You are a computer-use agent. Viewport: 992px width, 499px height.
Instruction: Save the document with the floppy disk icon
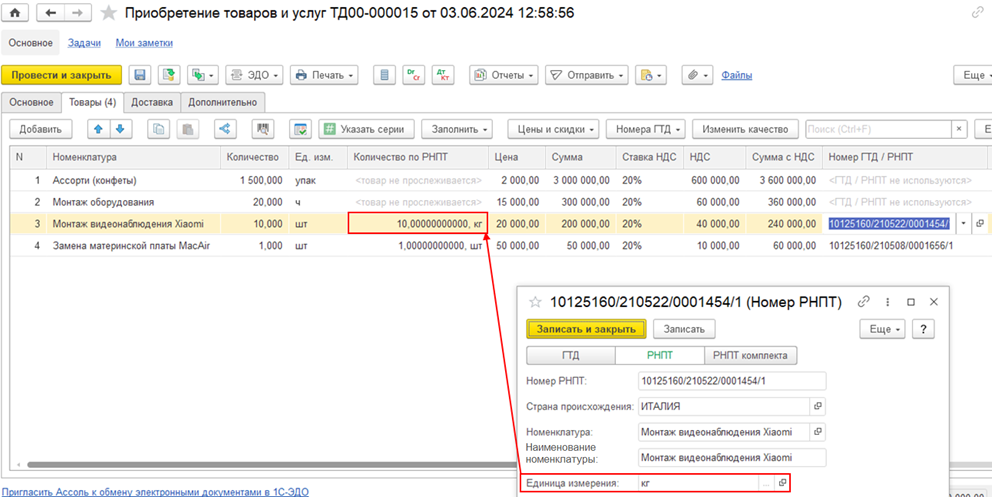click(x=140, y=75)
